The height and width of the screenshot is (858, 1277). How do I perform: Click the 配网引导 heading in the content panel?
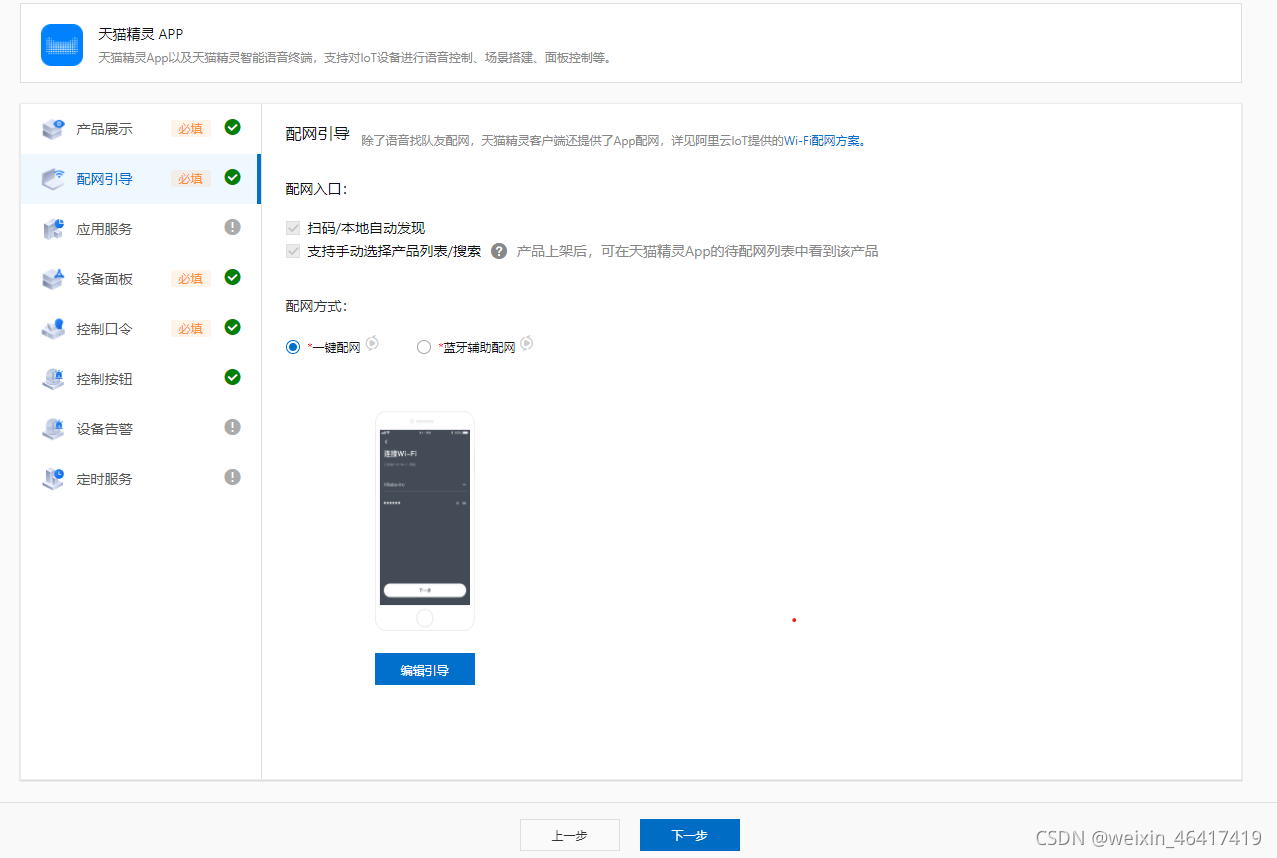pos(318,134)
